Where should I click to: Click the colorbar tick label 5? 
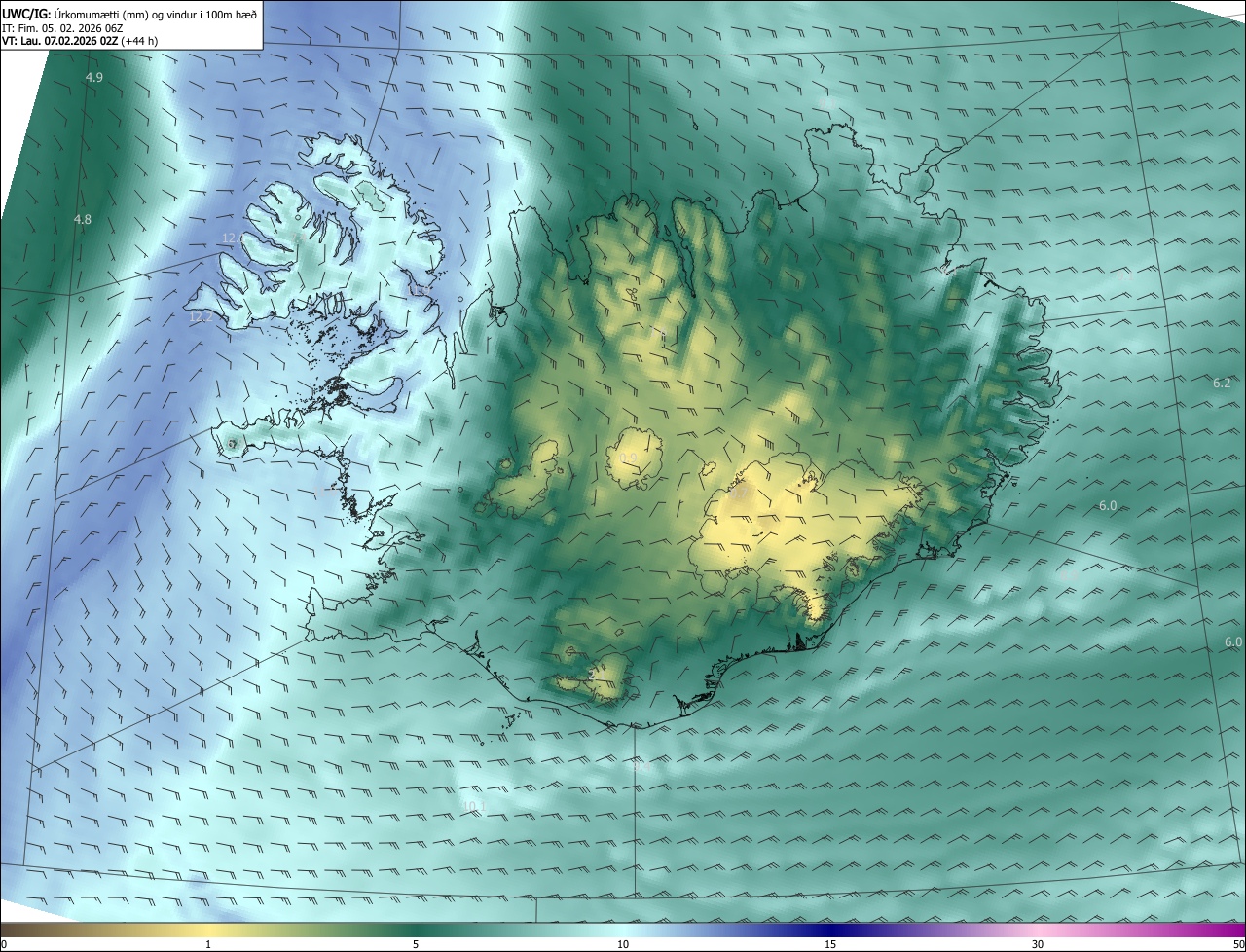416,944
